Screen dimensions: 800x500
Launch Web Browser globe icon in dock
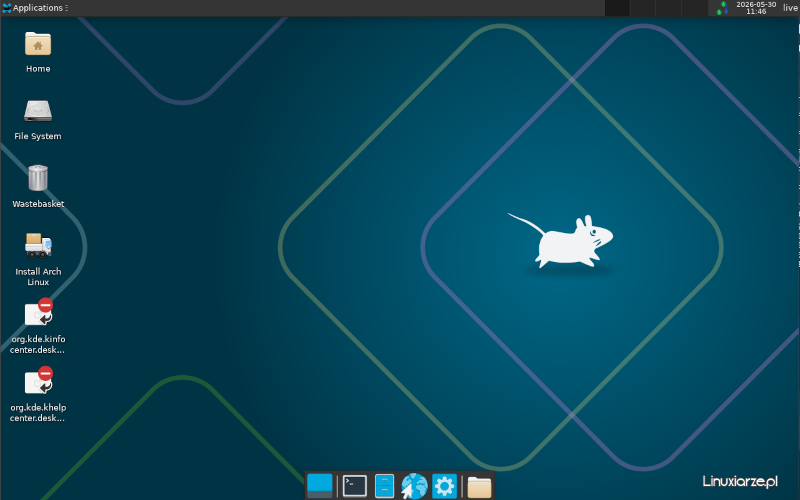point(414,486)
